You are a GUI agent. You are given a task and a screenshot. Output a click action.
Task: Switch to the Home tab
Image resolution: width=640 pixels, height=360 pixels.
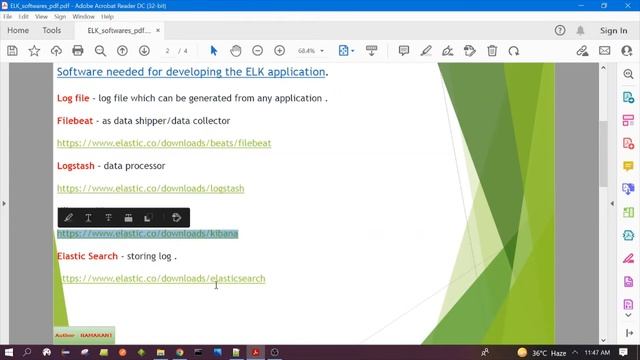[18, 31]
